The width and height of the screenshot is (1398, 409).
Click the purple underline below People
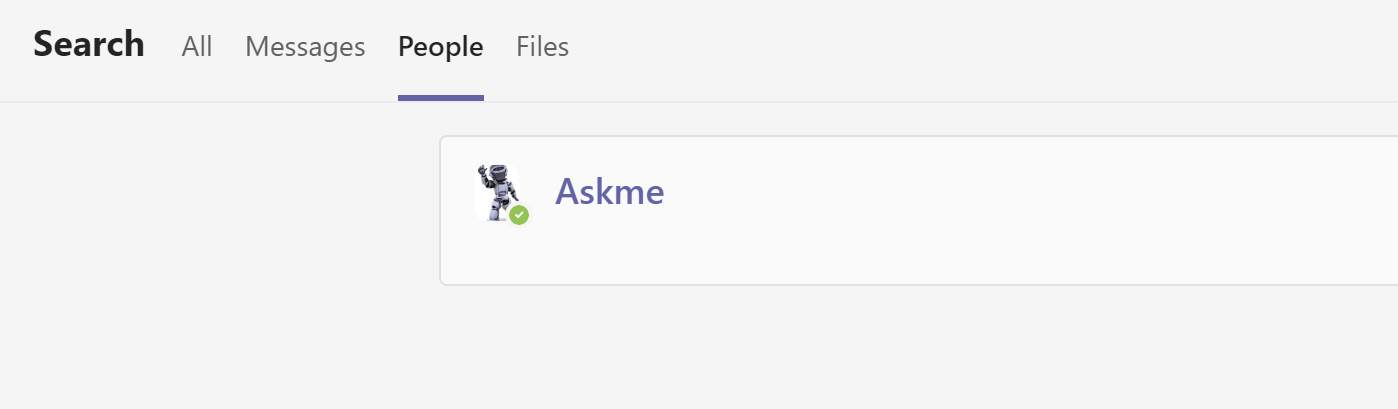(440, 98)
